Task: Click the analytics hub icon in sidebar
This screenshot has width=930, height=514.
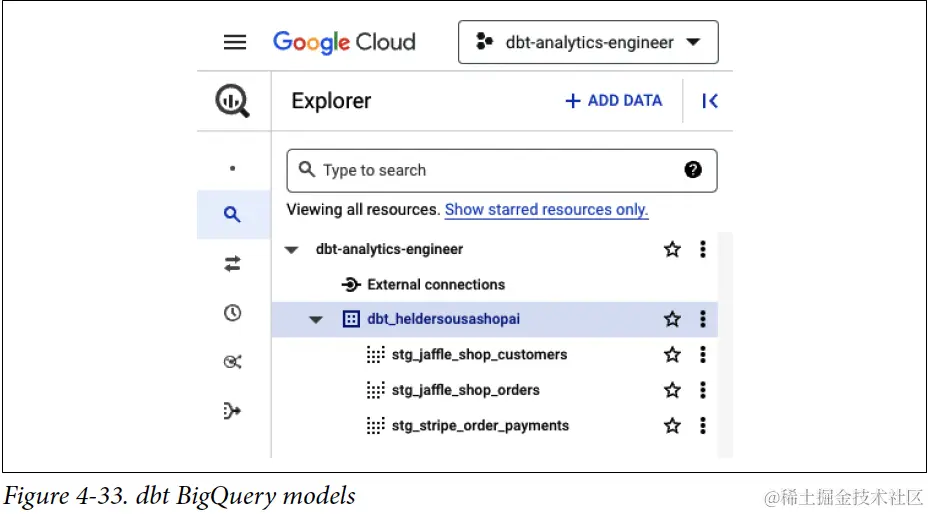Action: tap(232, 362)
